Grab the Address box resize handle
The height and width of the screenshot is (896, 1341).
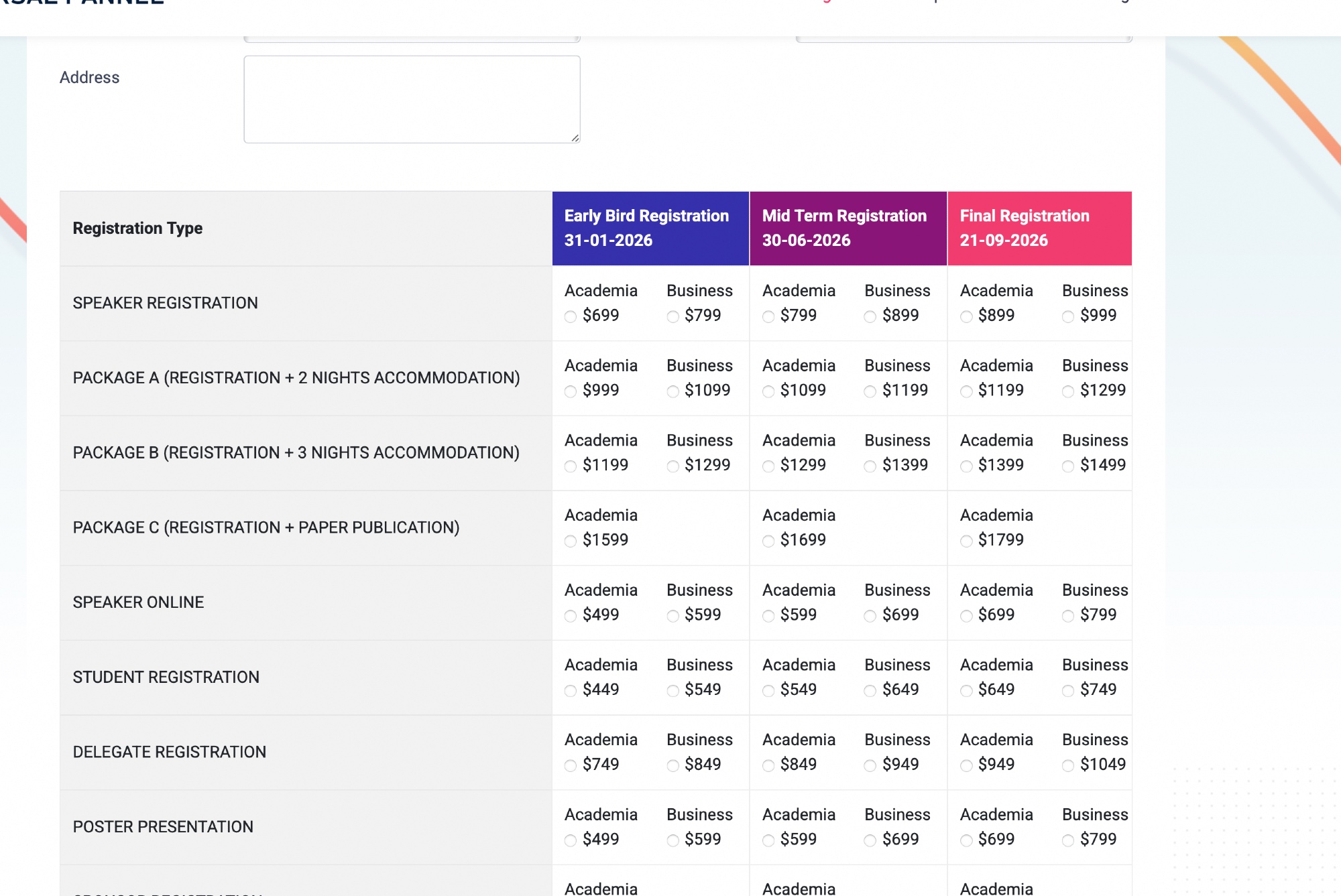575,138
